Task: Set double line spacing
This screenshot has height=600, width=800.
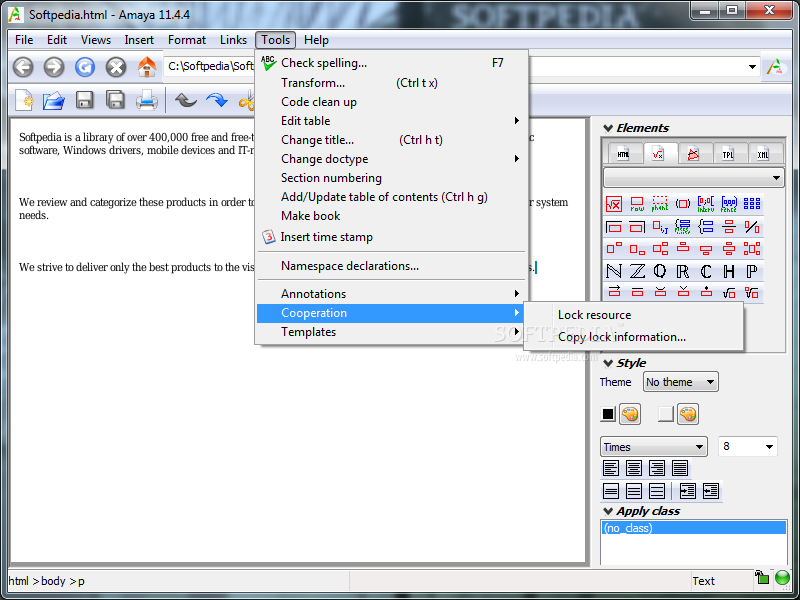Action: coord(657,491)
